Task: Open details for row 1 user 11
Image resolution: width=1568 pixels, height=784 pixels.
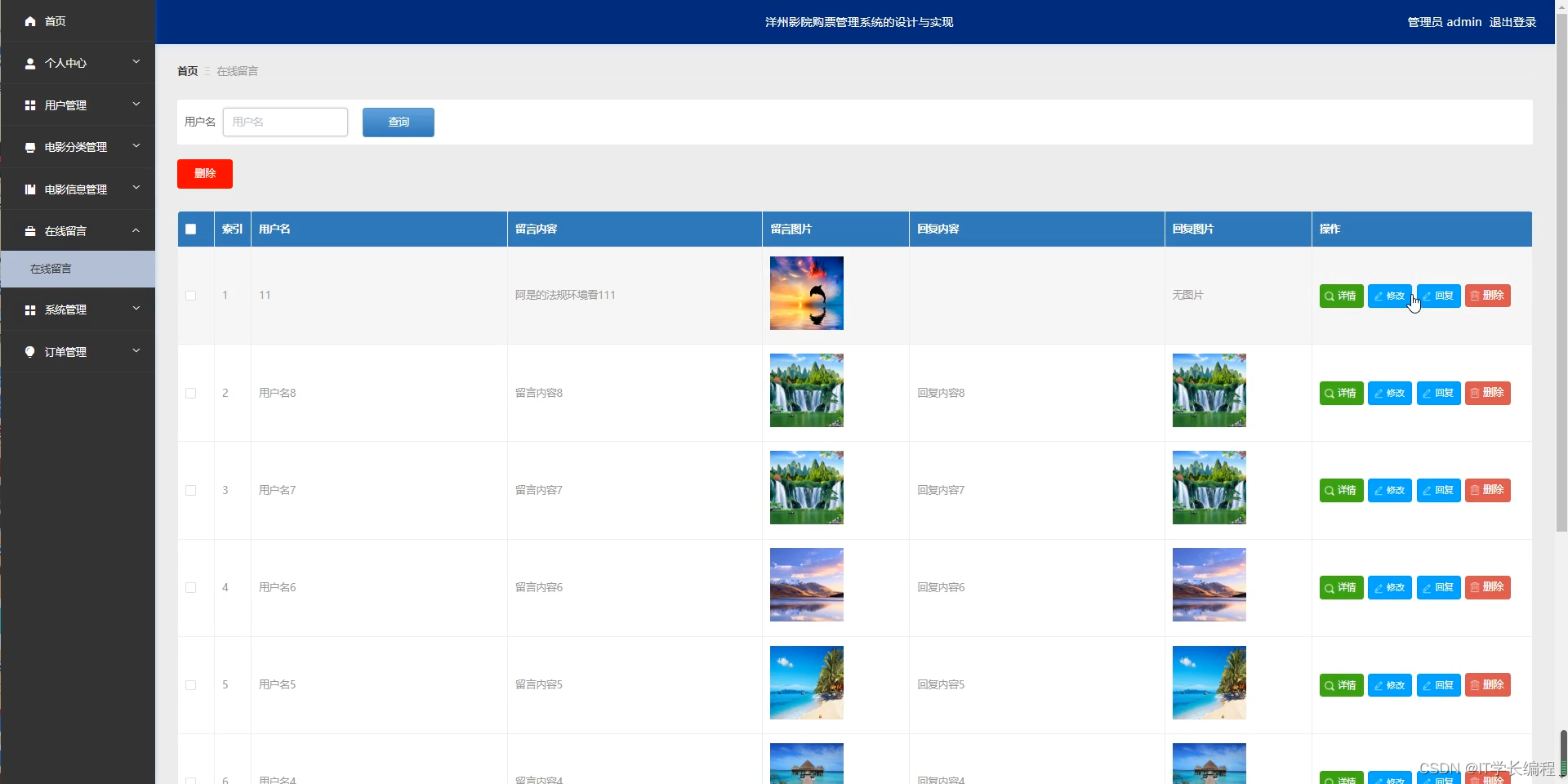Action: click(x=1341, y=296)
